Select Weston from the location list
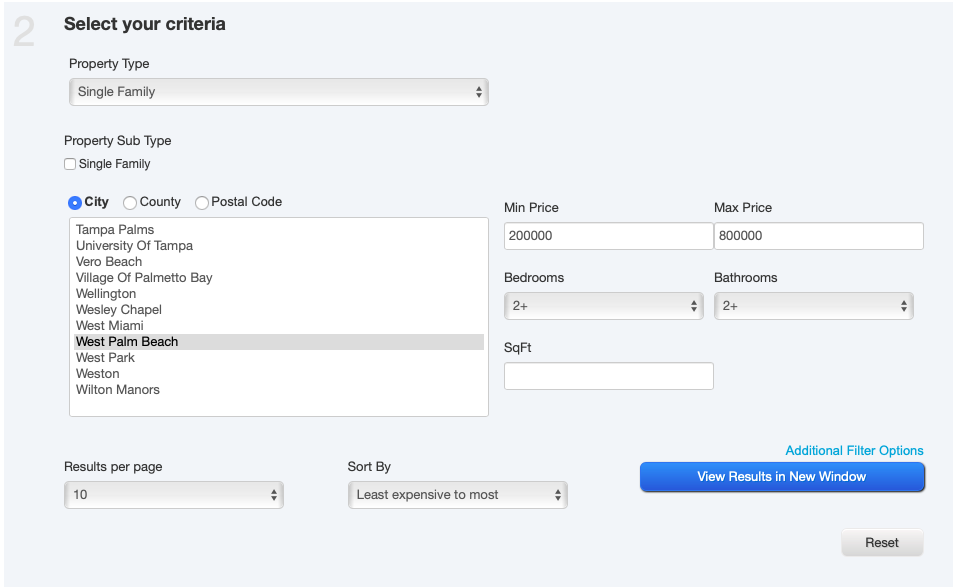The width and height of the screenshot is (953, 587). tap(98, 373)
